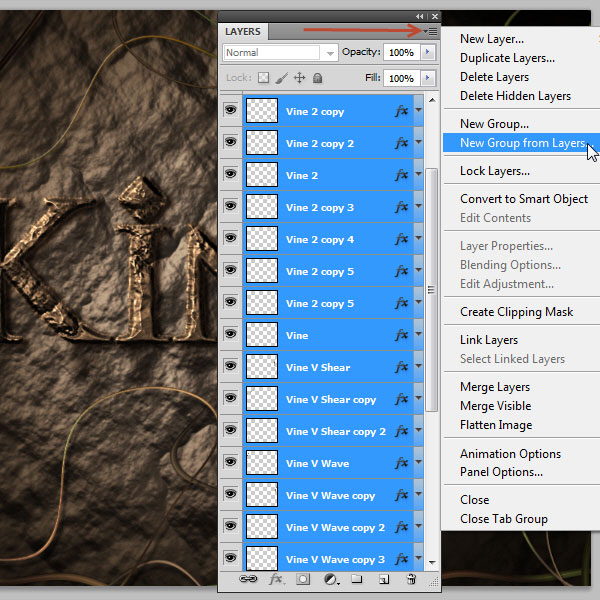Expand the Opacity slider arrow
600x600 pixels.
point(428,52)
